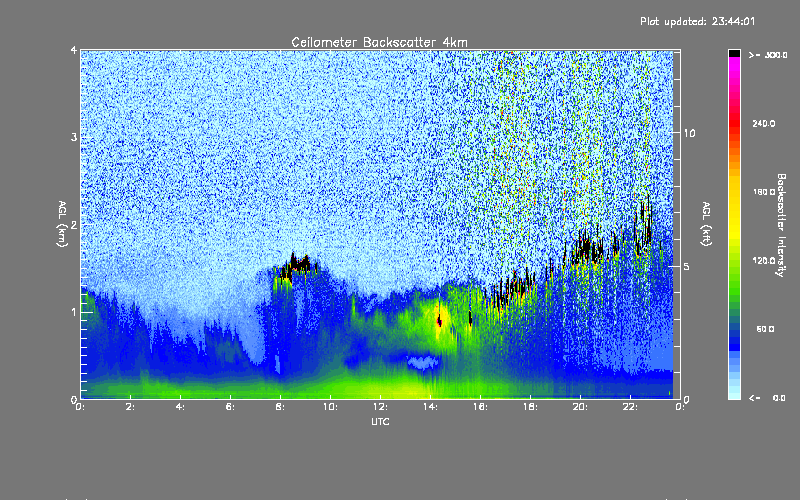Image resolution: width=800 pixels, height=500 pixels.
Task: Click the 'Backscatter Intensity' colorbar title
Action: [x=781, y=225]
